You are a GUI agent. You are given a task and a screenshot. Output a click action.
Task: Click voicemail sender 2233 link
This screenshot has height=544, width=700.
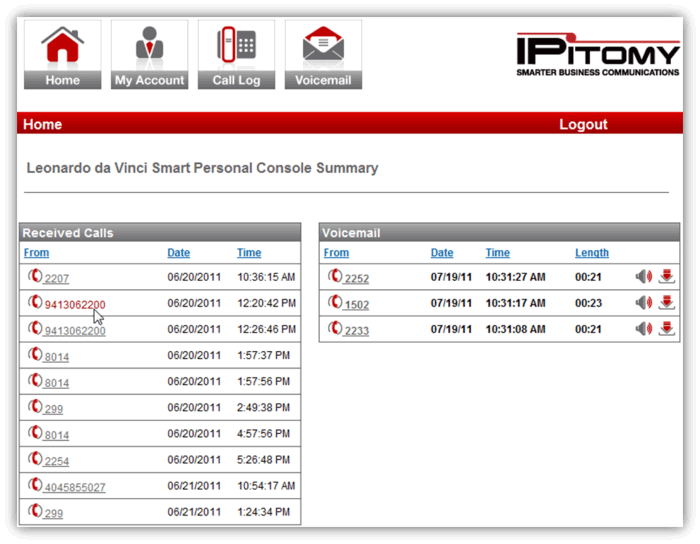pyautogui.click(x=357, y=331)
